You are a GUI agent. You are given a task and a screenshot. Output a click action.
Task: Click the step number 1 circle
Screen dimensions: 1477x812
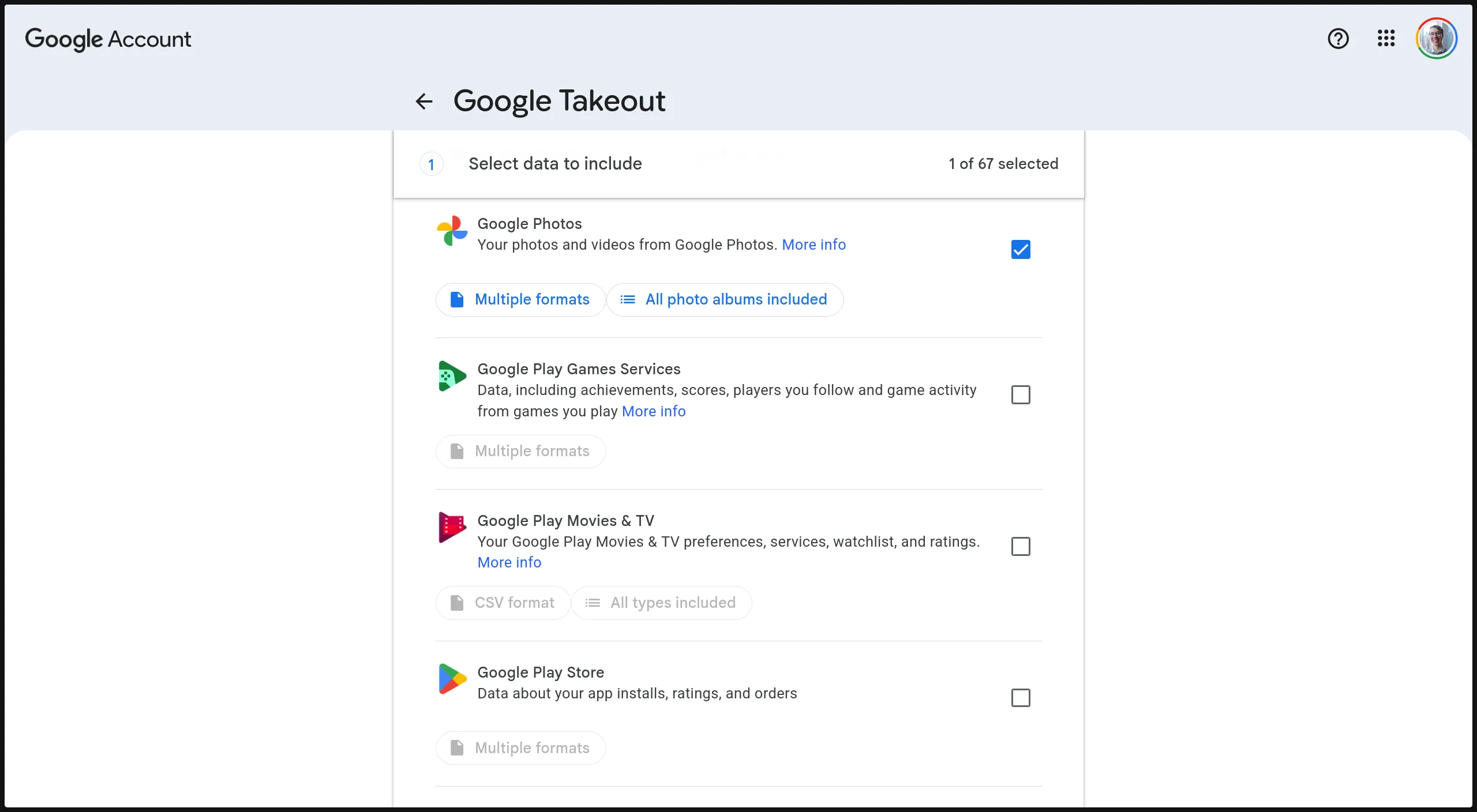tap(431, 164)
